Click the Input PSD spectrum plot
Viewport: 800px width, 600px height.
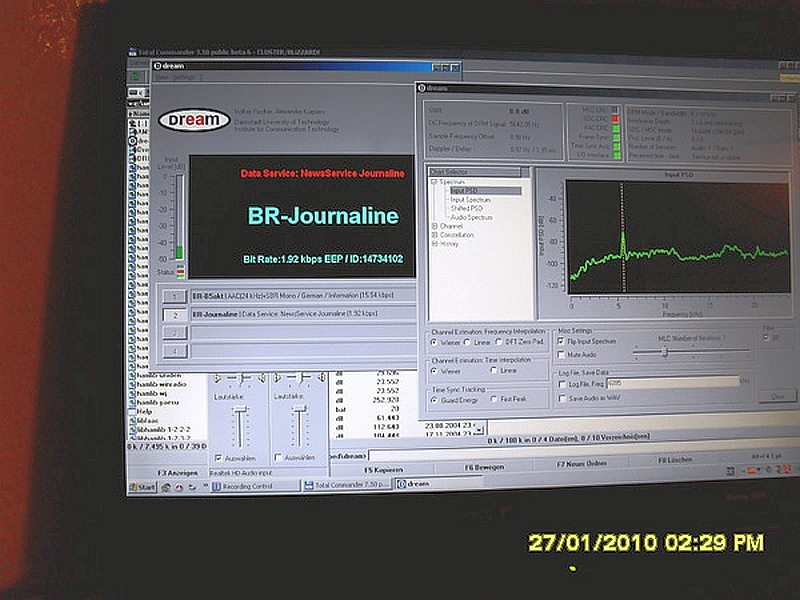(678, 237)
